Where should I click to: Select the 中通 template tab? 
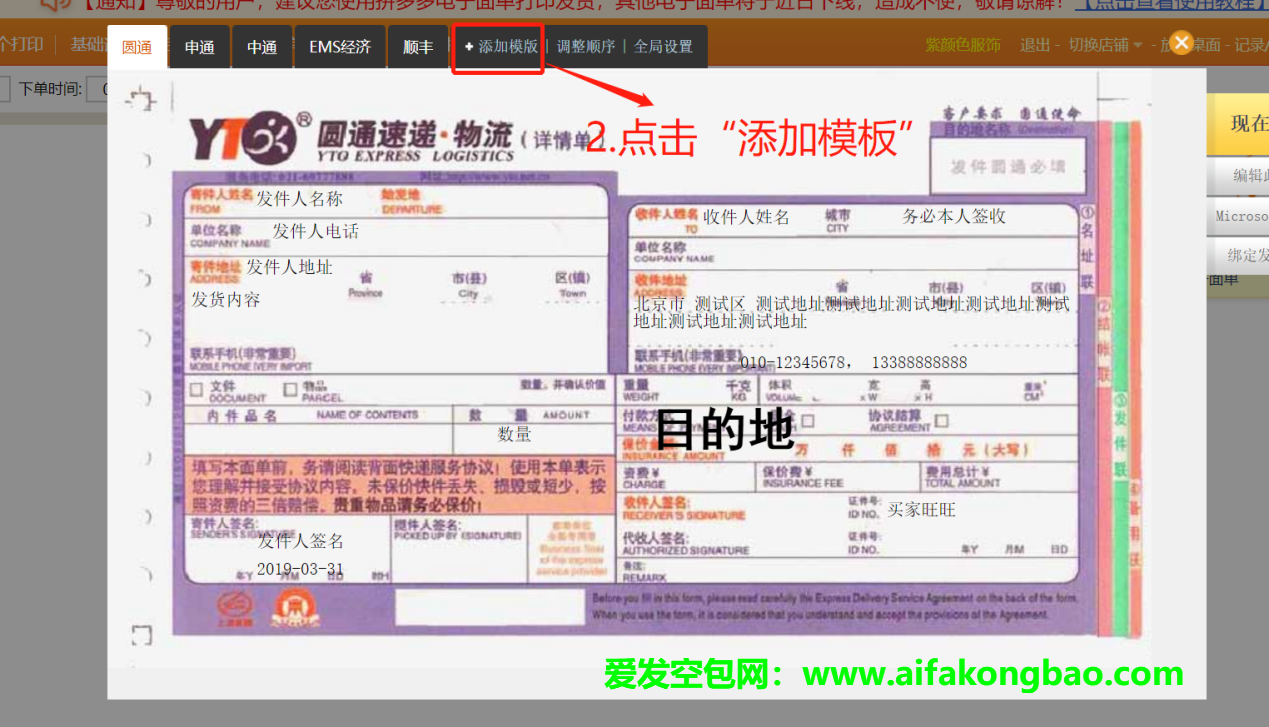[262, 47]
